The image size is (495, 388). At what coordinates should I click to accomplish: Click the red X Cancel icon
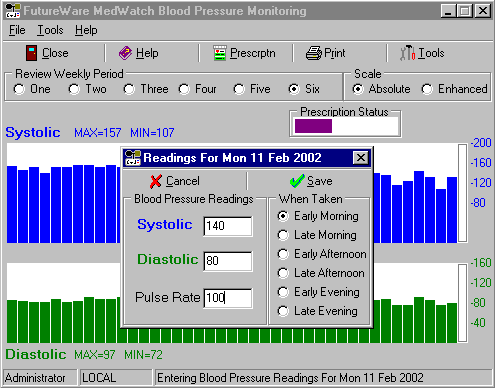156,181
